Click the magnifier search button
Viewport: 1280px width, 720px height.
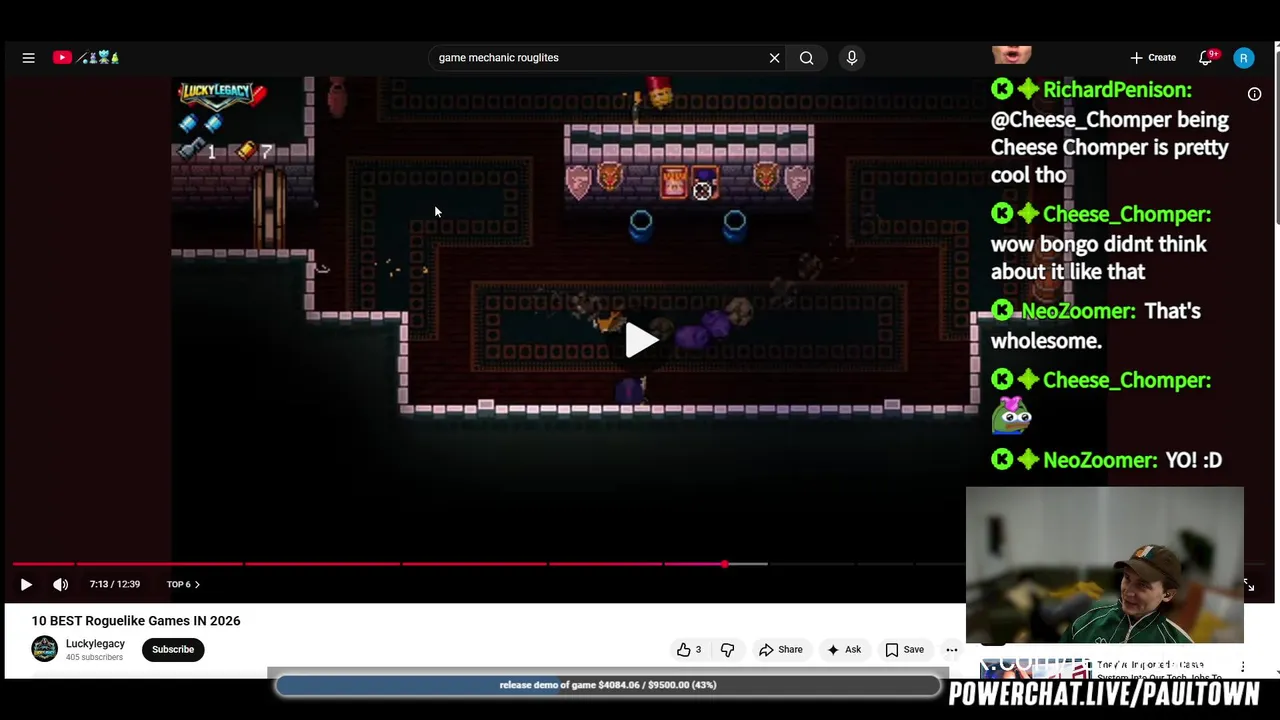coord(806,58)
